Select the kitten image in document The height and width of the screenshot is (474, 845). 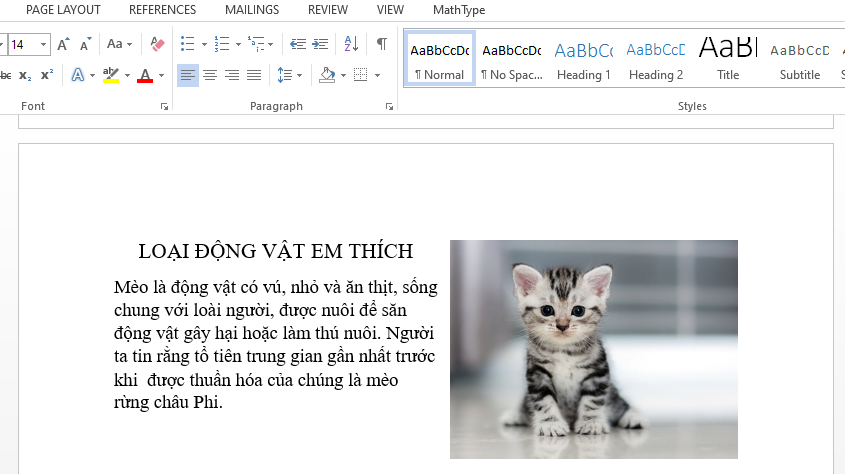point(593,348)
